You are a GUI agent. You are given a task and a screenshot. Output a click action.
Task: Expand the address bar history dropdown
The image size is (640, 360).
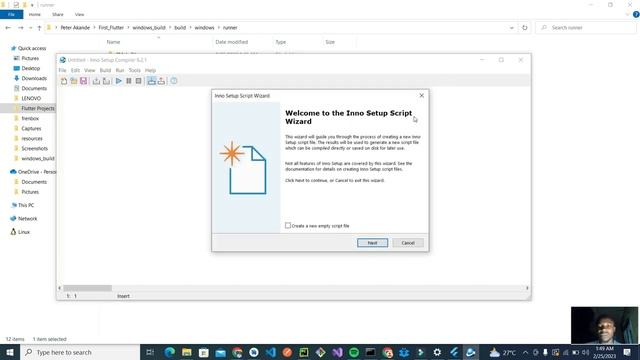511,28
